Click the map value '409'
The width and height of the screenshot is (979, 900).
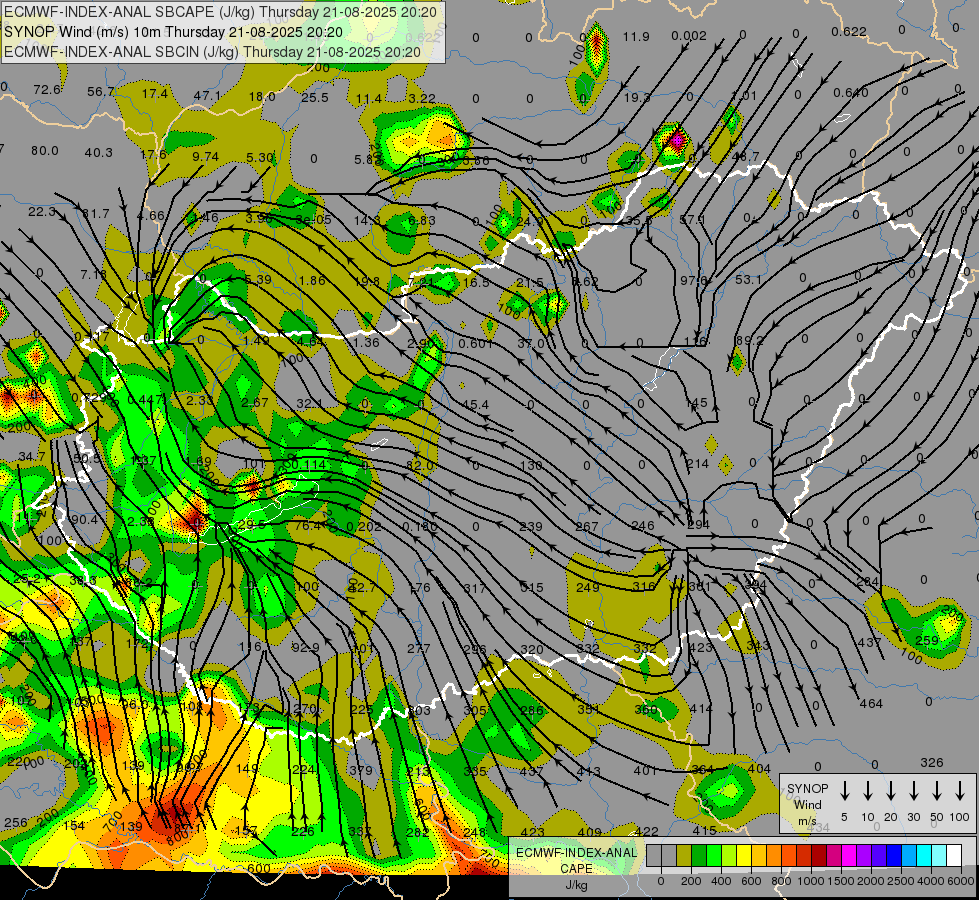pos(589,832)
